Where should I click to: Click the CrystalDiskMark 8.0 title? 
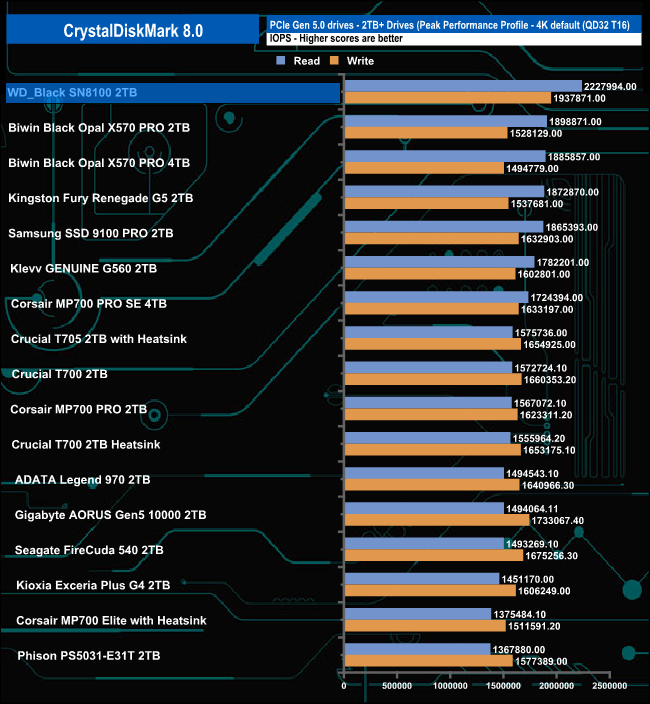pos(133,31)
